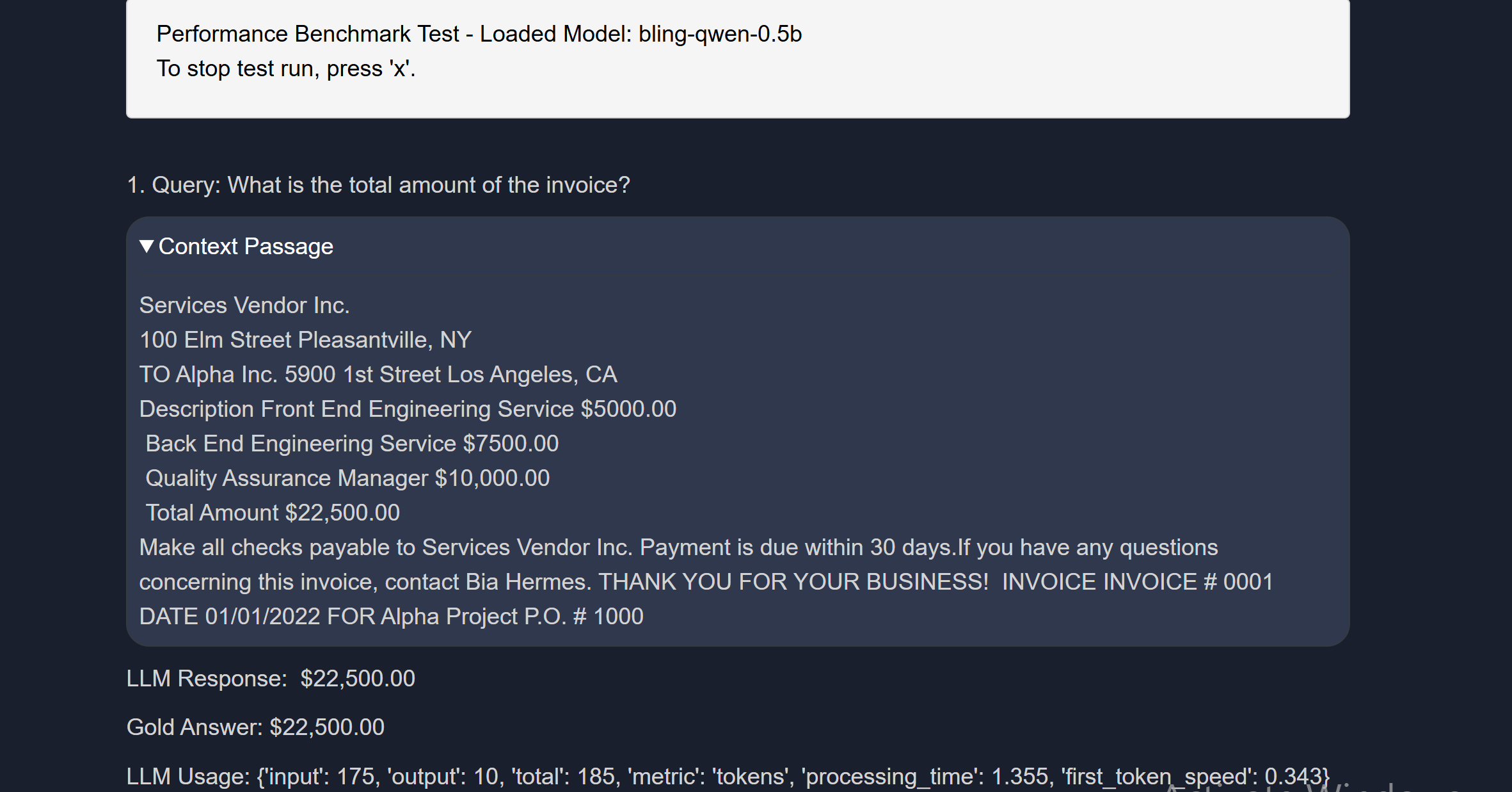1512x792 pixels.
Task: Click the loaded model name bling-qwen-0.5b
Action: click(720, 34)
